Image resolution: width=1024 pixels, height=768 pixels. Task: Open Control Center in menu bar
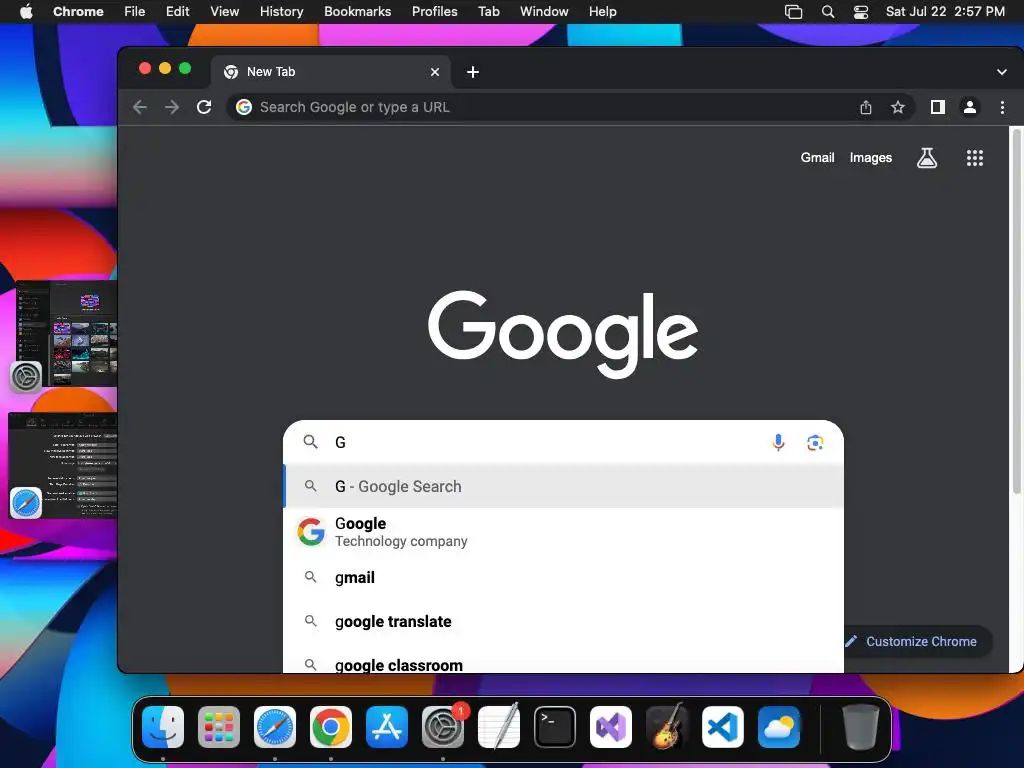(861, 12)
